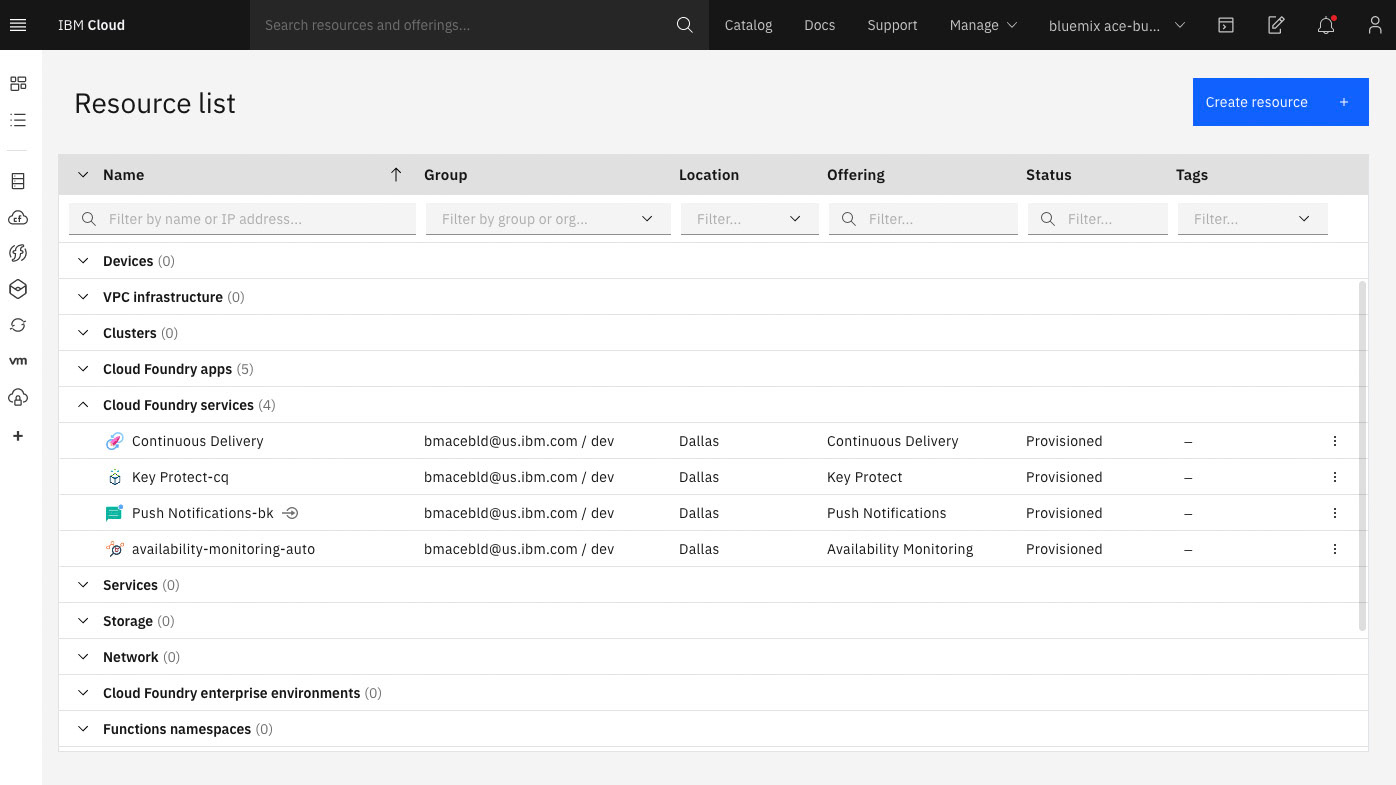Open overflow menu for Key Protect-cq row
1396x785 pixels.
coord(1335,477)
